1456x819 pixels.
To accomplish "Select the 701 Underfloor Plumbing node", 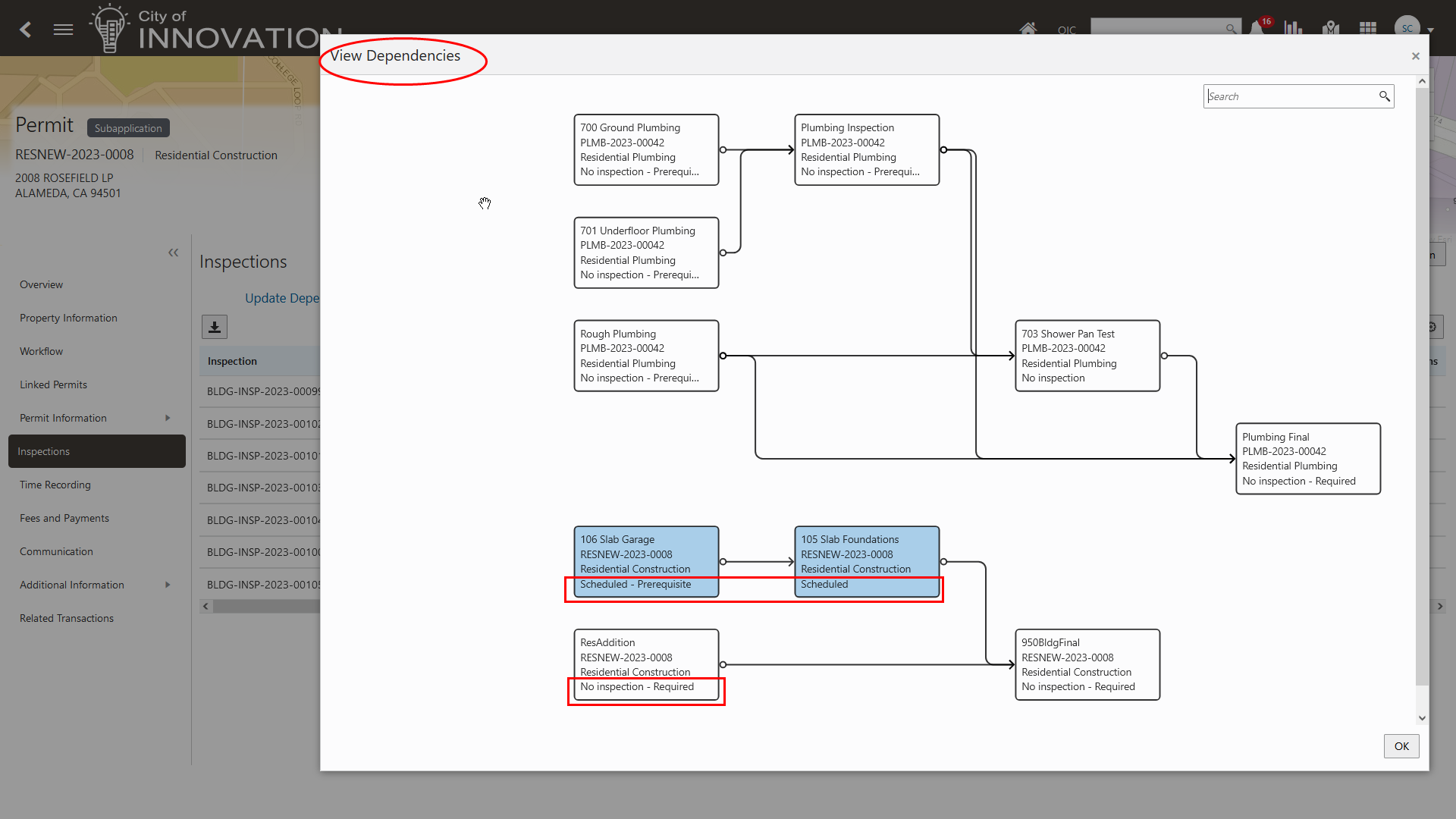I will pyautogui.click(x=646, y=253).
